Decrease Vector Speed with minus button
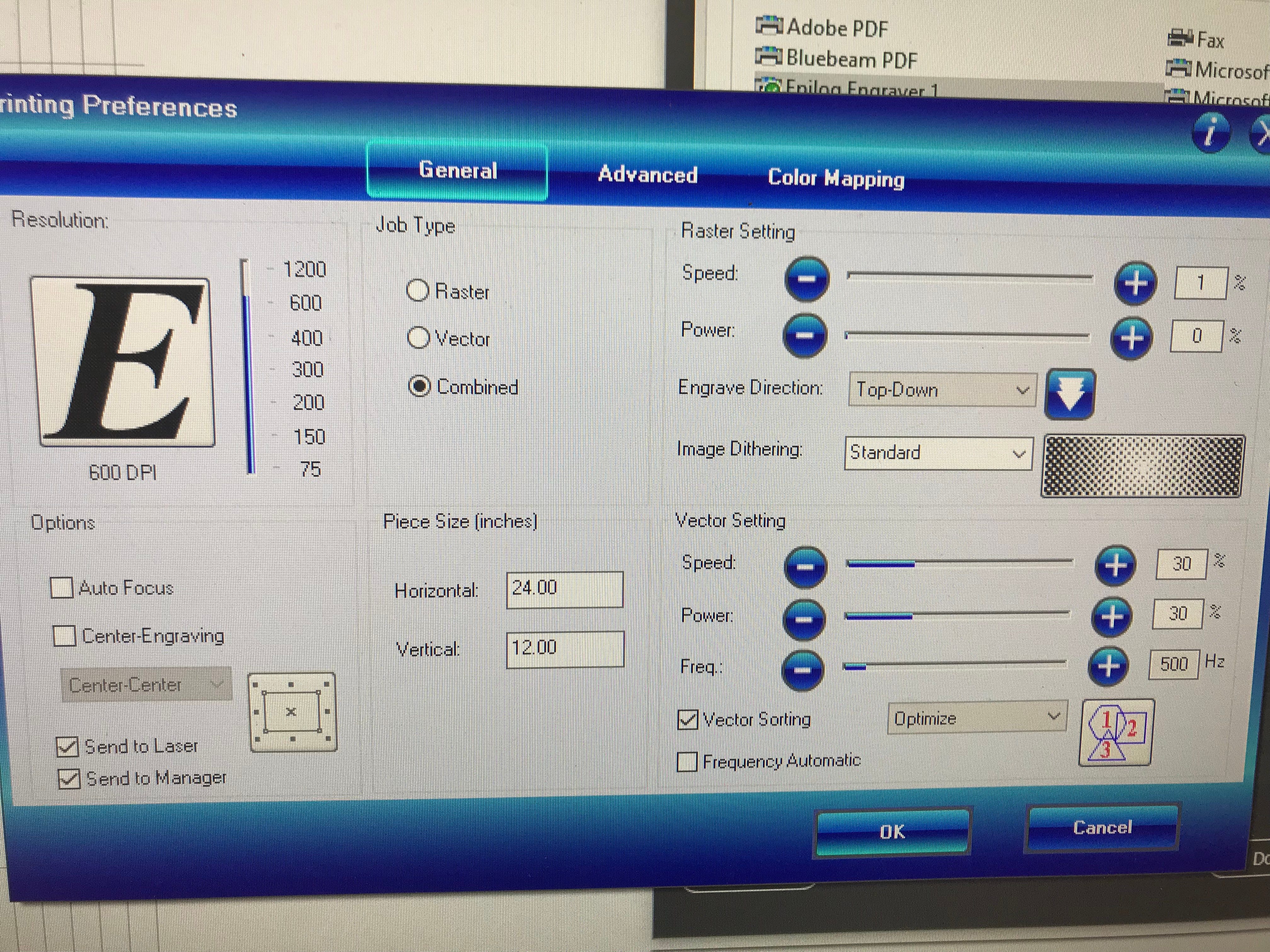Screen dimensions: 1270x952 805,567
